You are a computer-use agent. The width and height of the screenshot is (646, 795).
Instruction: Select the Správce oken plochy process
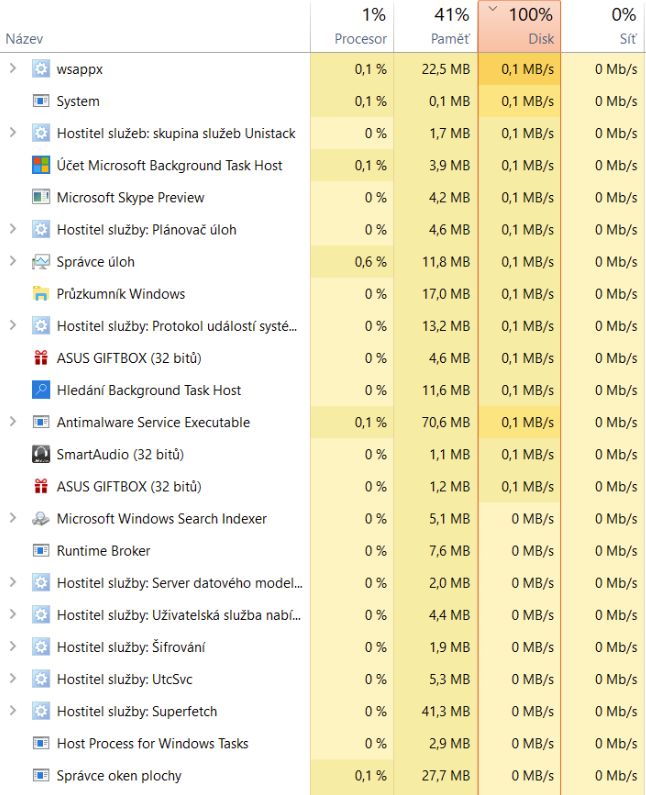[322, 775]
